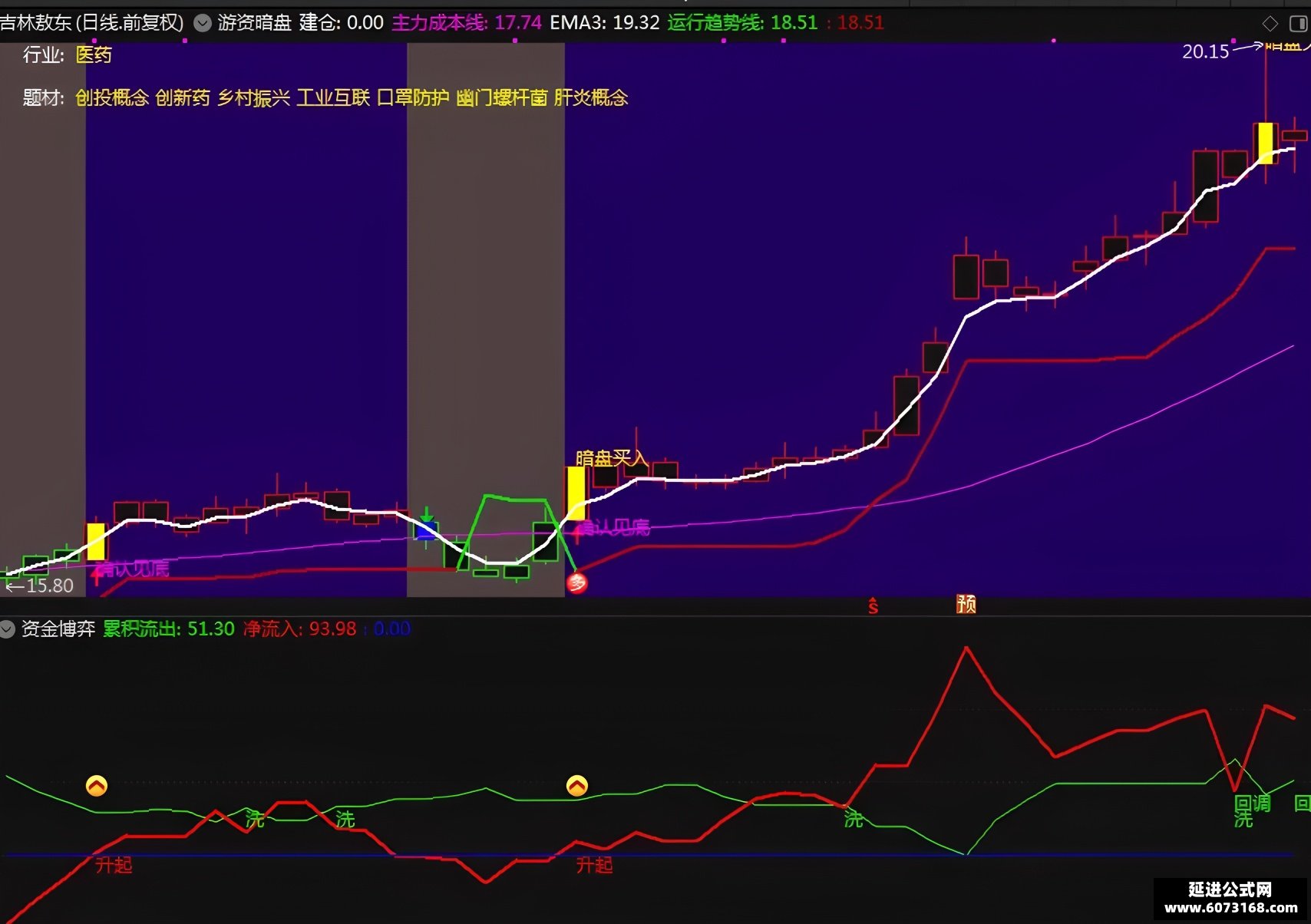This screenshot has width=1311, height=924.
Task: Click the 暗盘买入 yellow candle
Action: coord(576,493)
